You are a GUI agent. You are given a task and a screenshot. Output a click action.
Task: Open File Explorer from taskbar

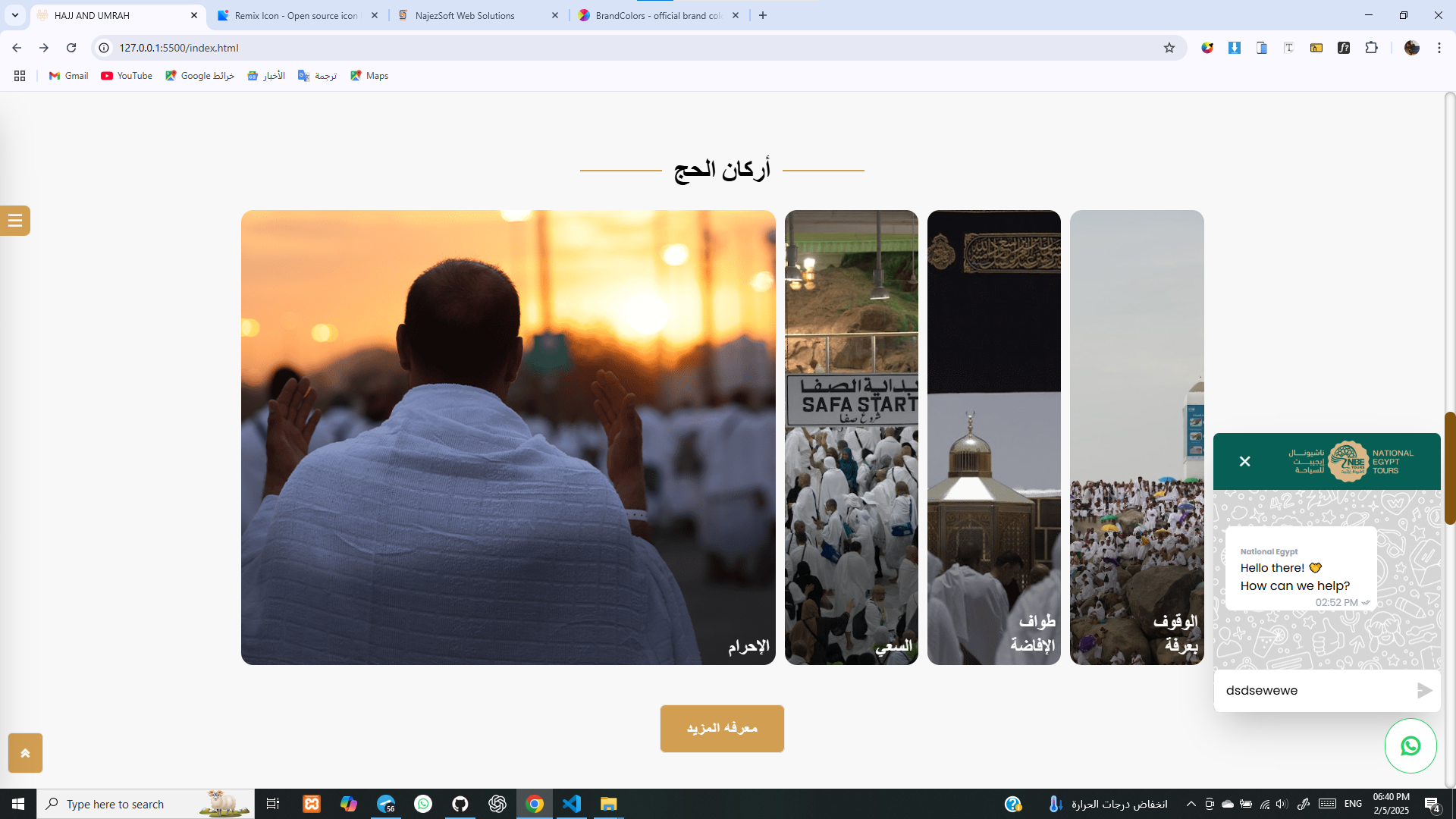point(609,804)
